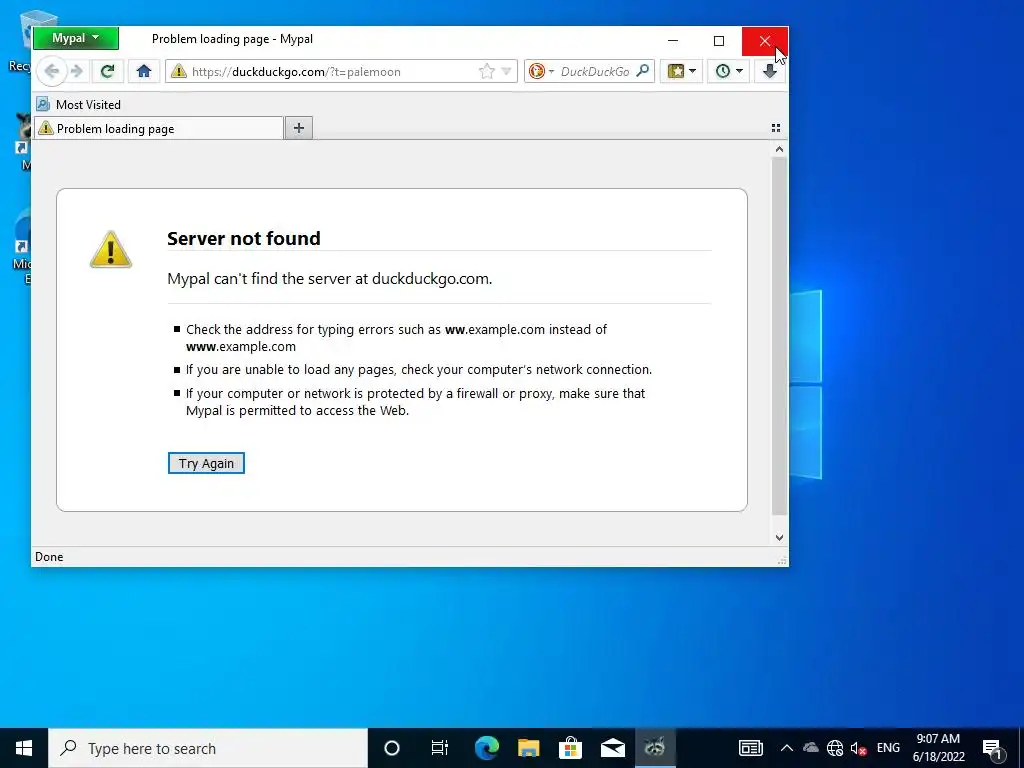Open the green Mypal application menu
The image size is (1024, 768).
[x=76, y=39]
